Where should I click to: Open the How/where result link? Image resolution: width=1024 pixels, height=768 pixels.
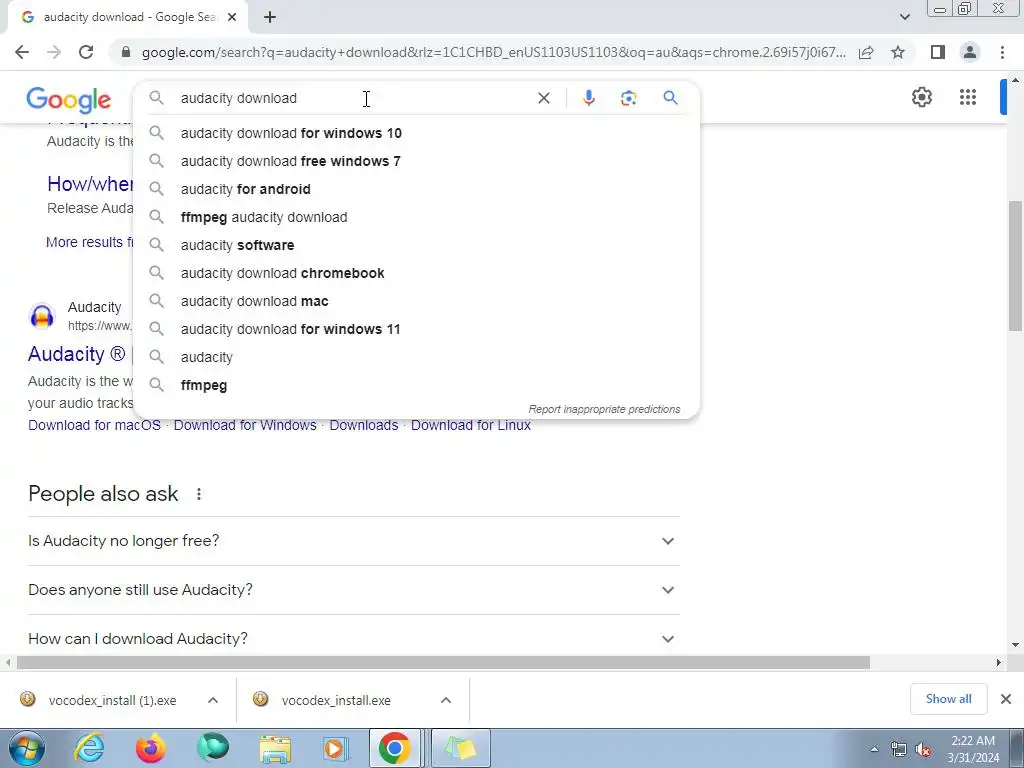coord(90,184)
